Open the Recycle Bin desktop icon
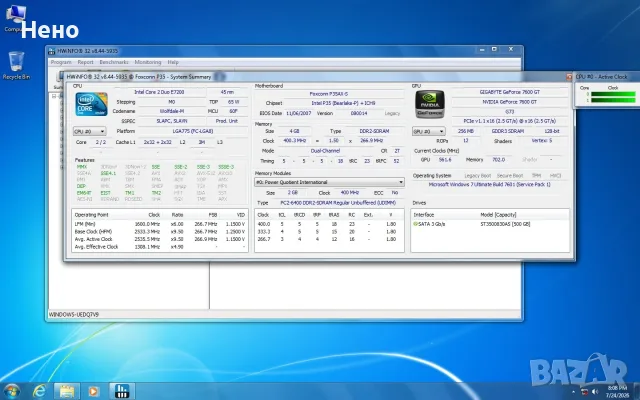The image size is (640, 400). point(16,66)
